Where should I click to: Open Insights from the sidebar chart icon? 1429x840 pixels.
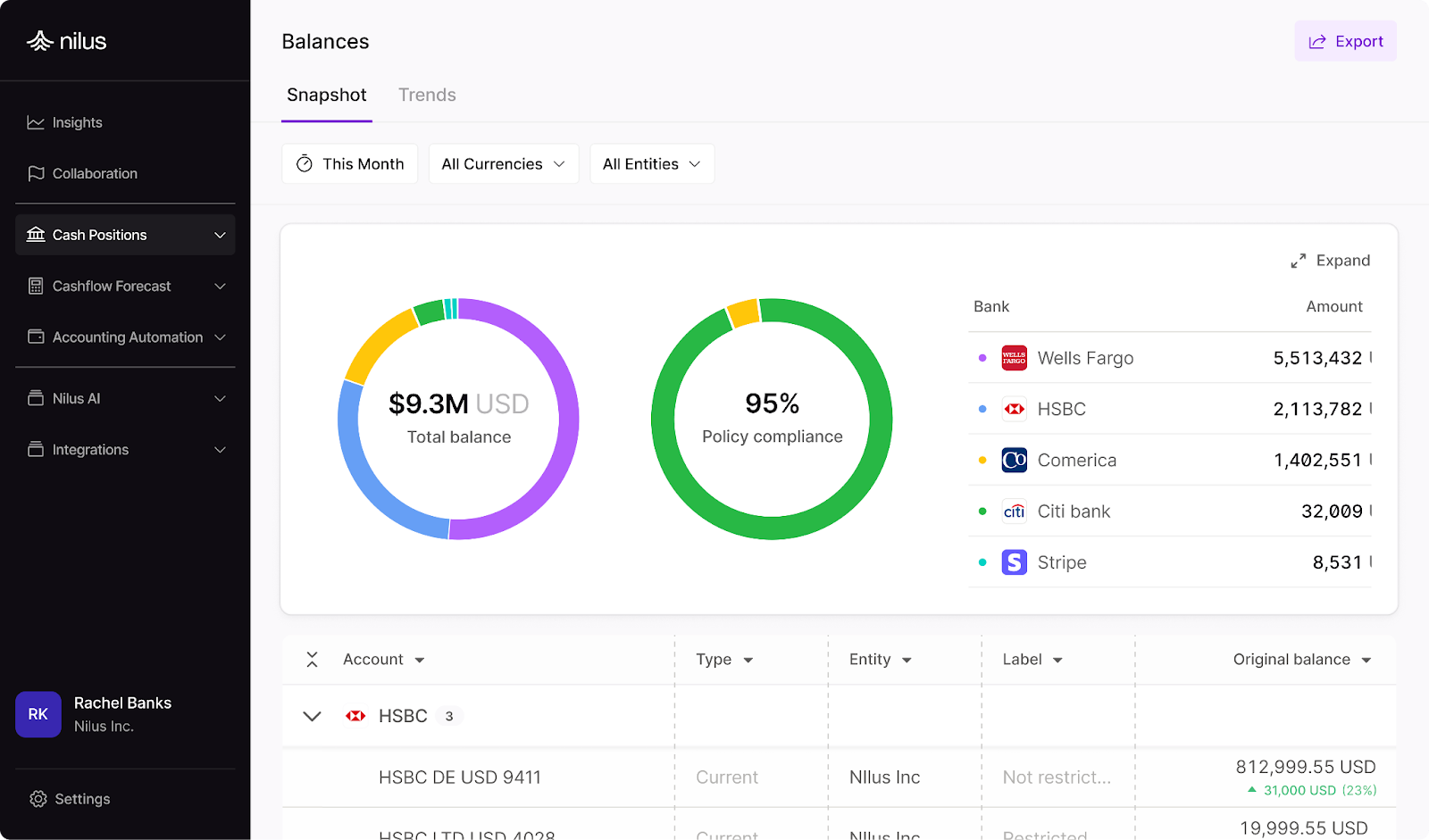point(36,123)
